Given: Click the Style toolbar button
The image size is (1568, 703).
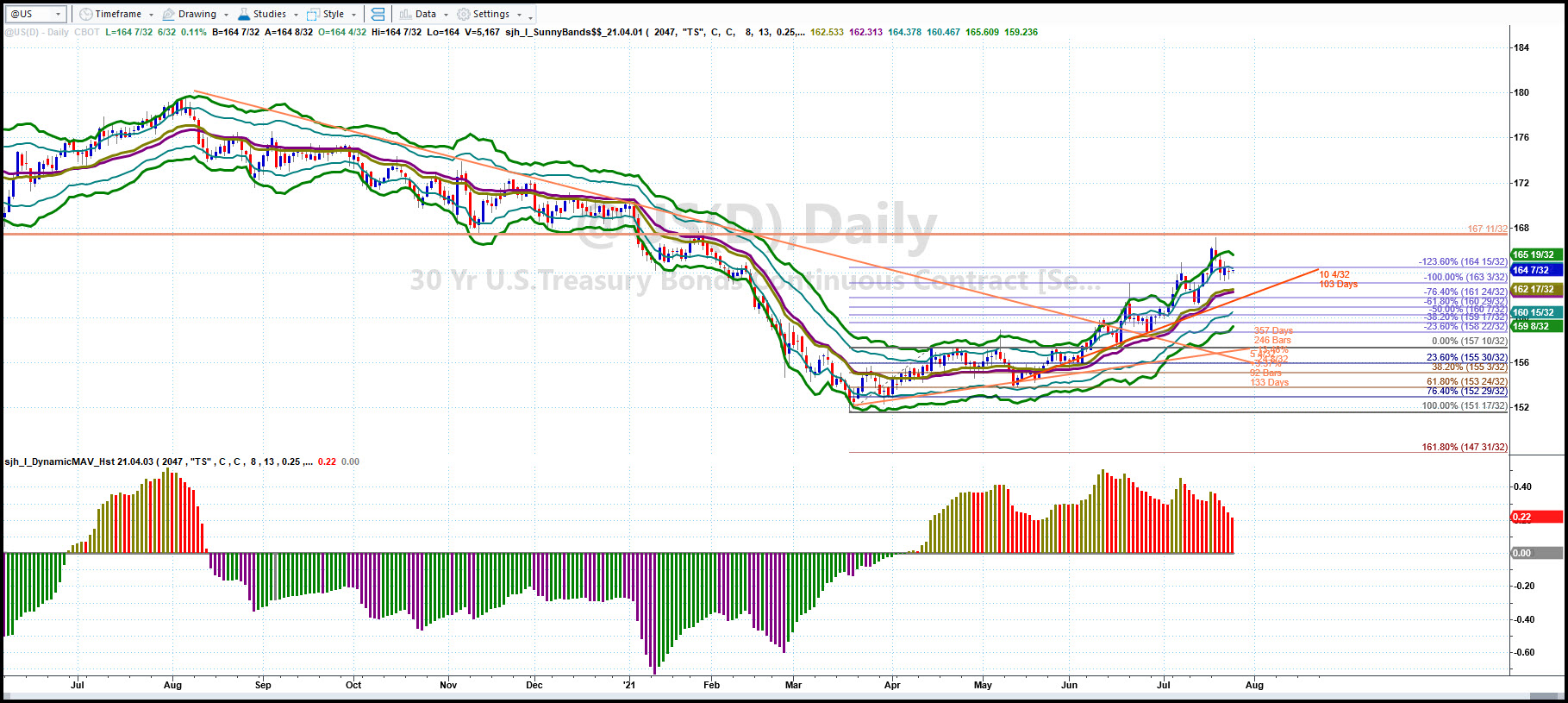Looking at the screenshot, I should (326, 14).
